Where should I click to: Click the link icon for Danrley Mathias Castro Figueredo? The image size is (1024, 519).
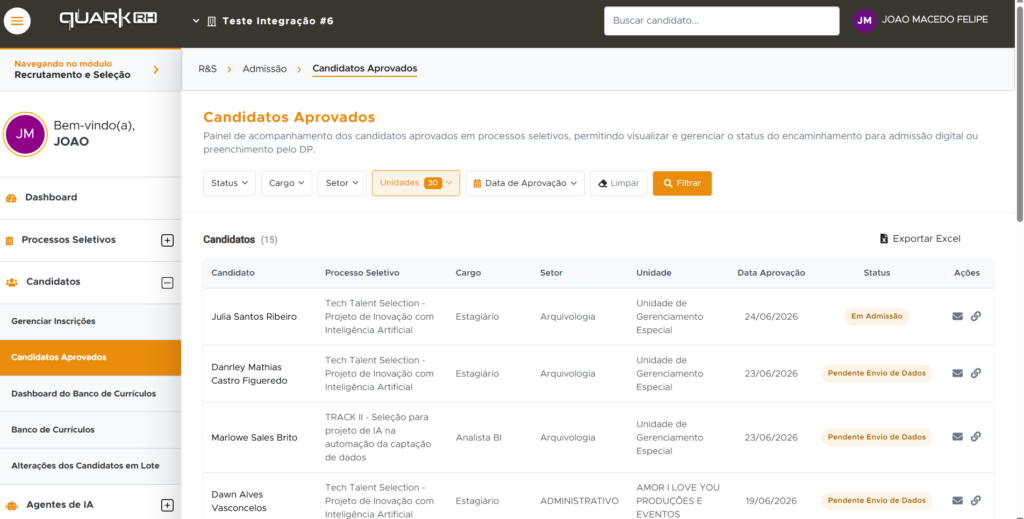pyautogui.click(x=976, y=373)
